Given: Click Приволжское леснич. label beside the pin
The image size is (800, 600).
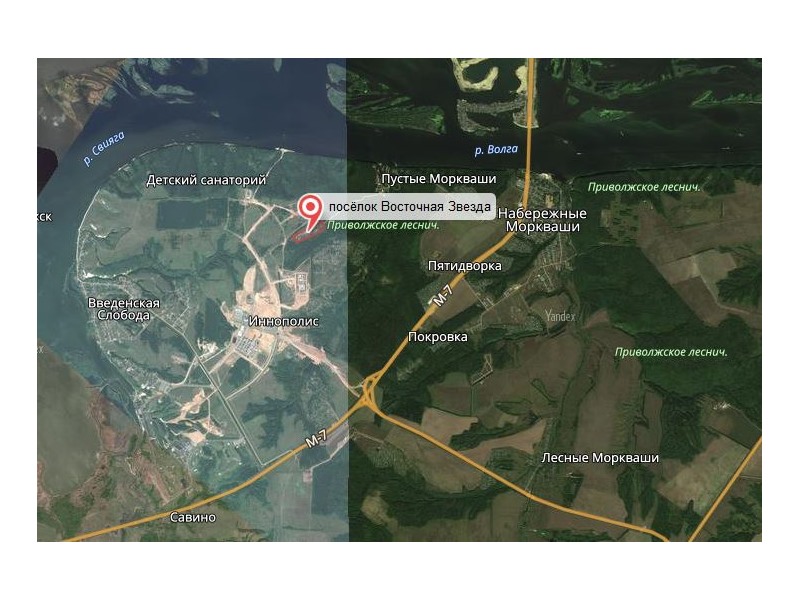Looking at the screenshot, I should 383,225.
